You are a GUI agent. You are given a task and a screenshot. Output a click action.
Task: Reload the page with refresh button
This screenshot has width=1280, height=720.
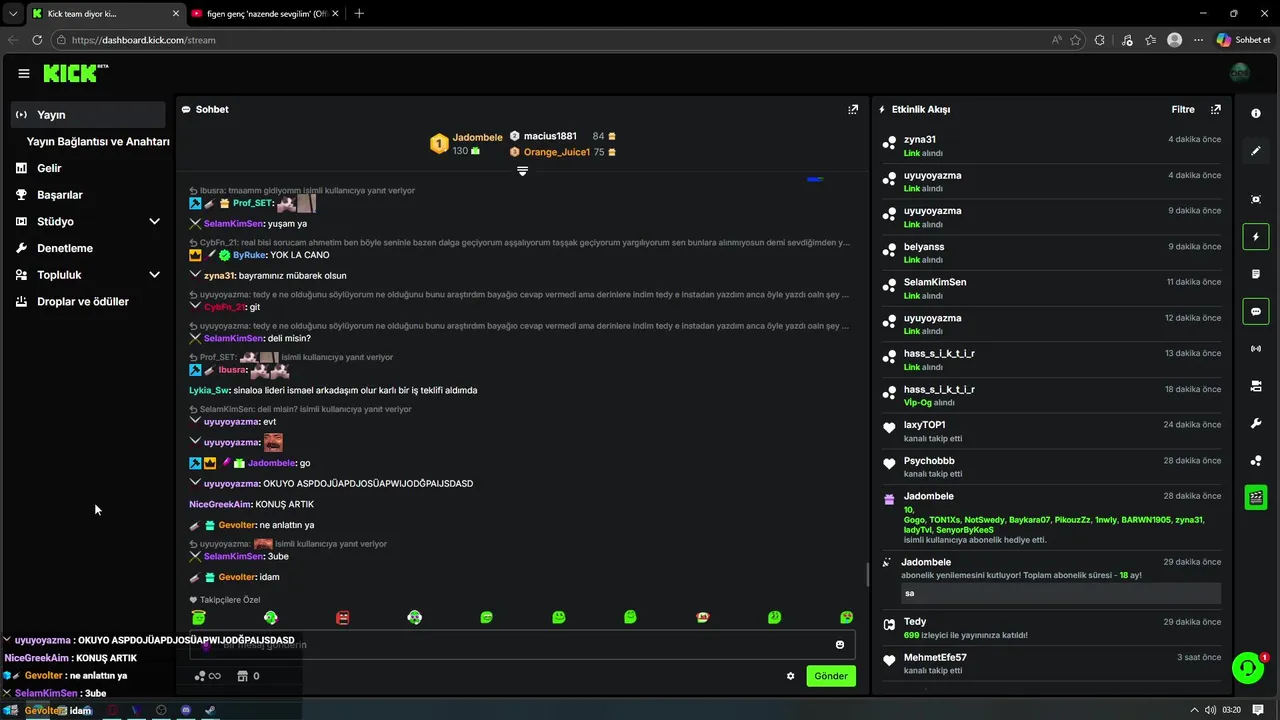(x=37, y=40)
